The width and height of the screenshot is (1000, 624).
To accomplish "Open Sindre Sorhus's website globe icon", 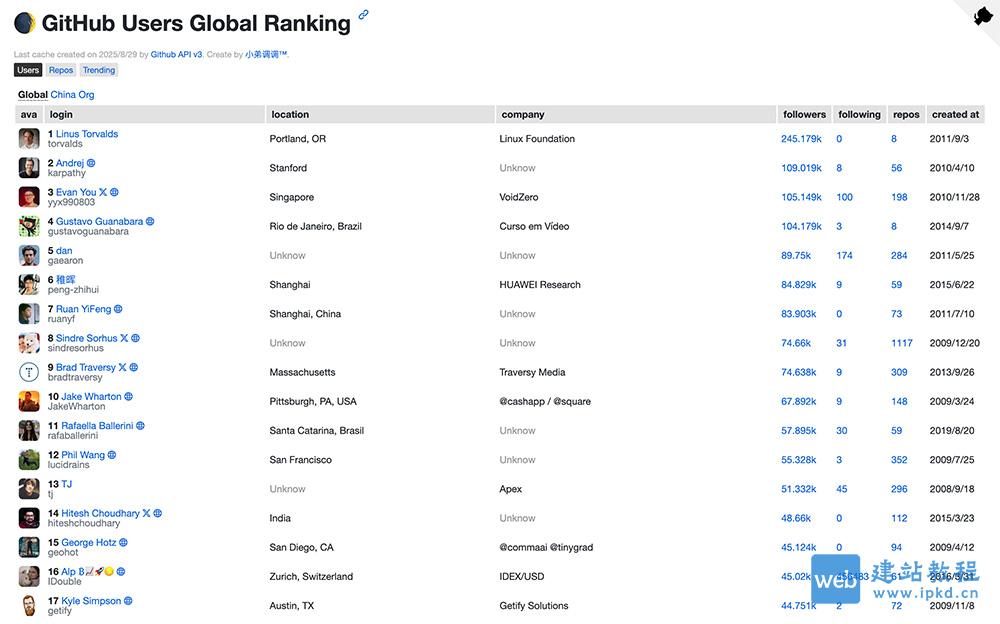I will click(136, 338).
